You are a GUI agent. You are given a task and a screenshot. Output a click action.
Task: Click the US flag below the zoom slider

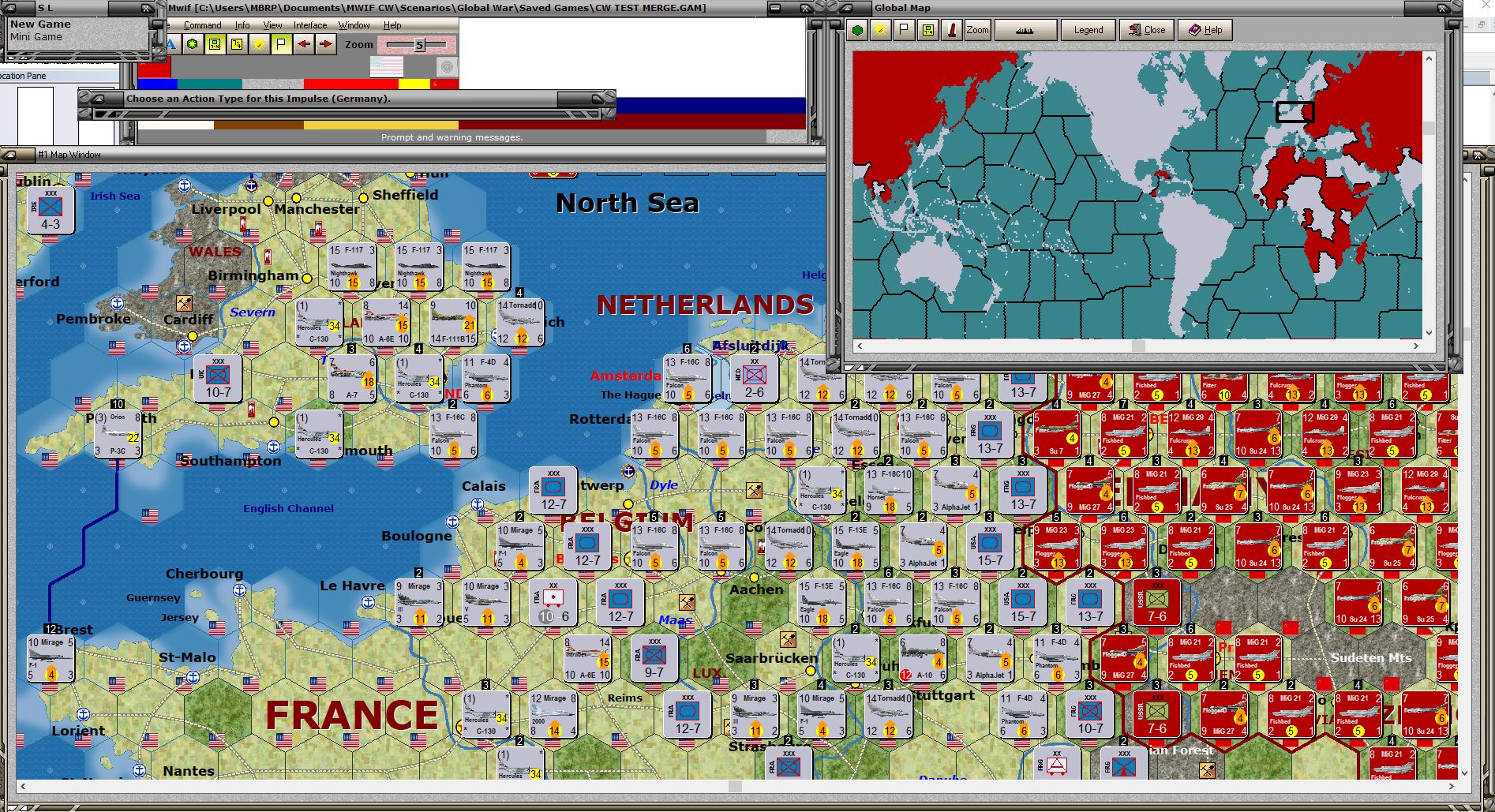(386, 67)
